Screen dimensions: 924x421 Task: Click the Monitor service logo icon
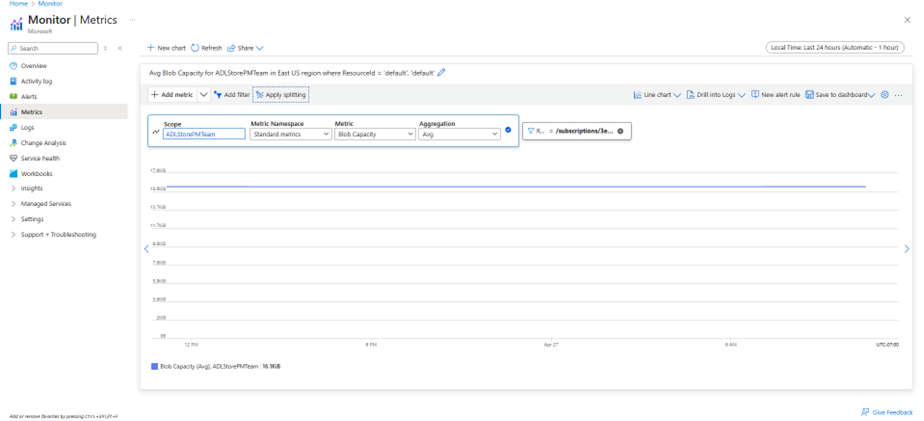16,24
